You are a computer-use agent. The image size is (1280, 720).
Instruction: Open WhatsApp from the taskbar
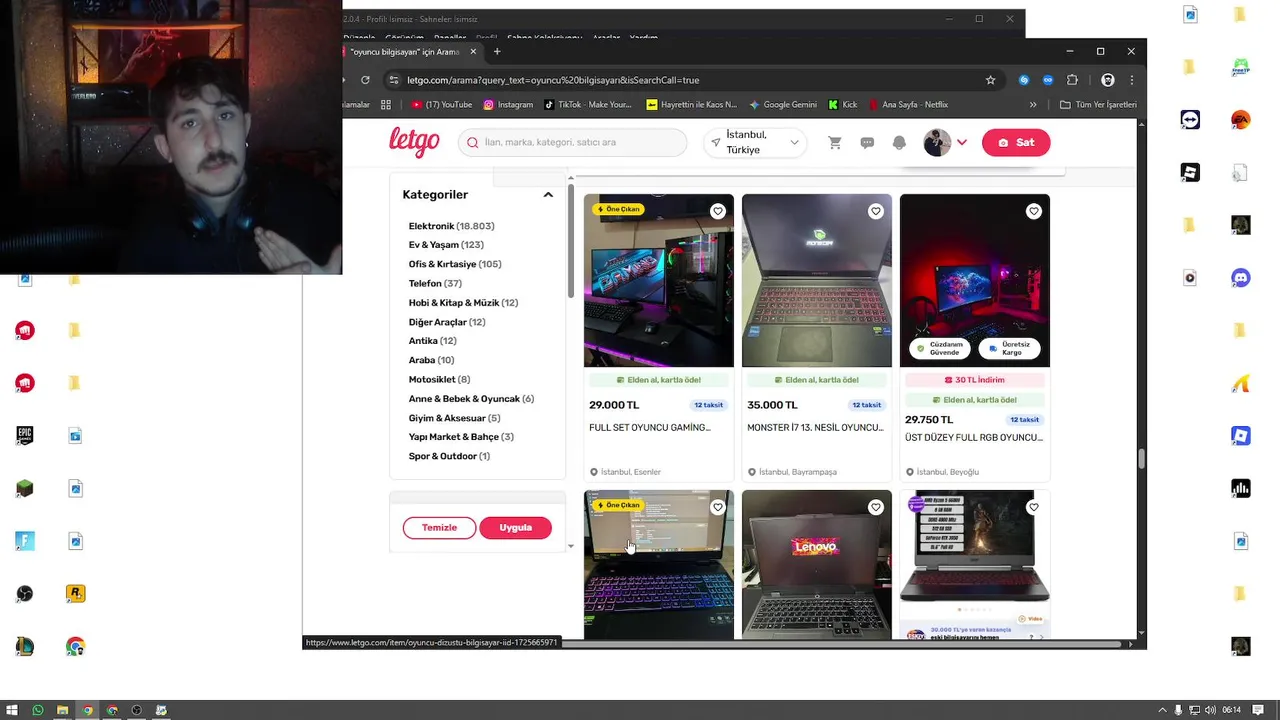(38, 710)
